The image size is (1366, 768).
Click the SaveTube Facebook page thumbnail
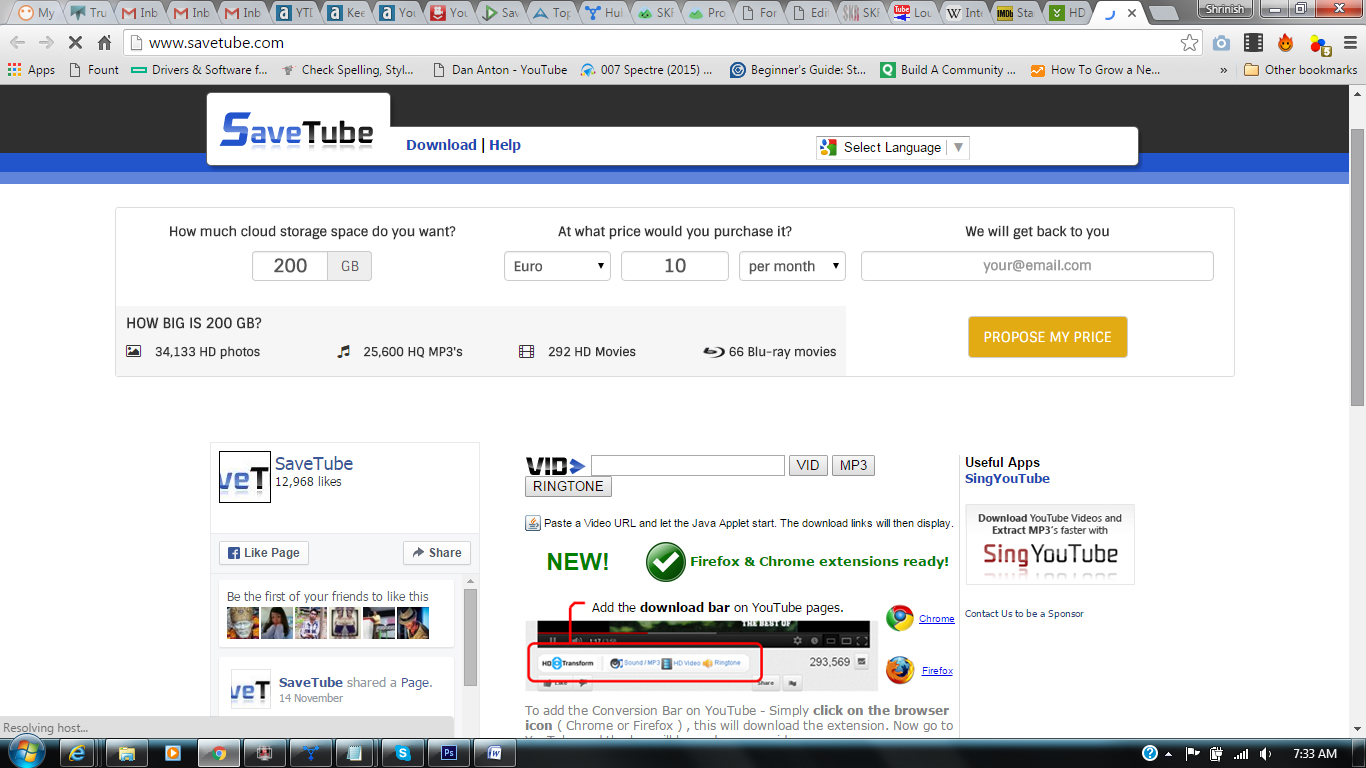[245, 477]
